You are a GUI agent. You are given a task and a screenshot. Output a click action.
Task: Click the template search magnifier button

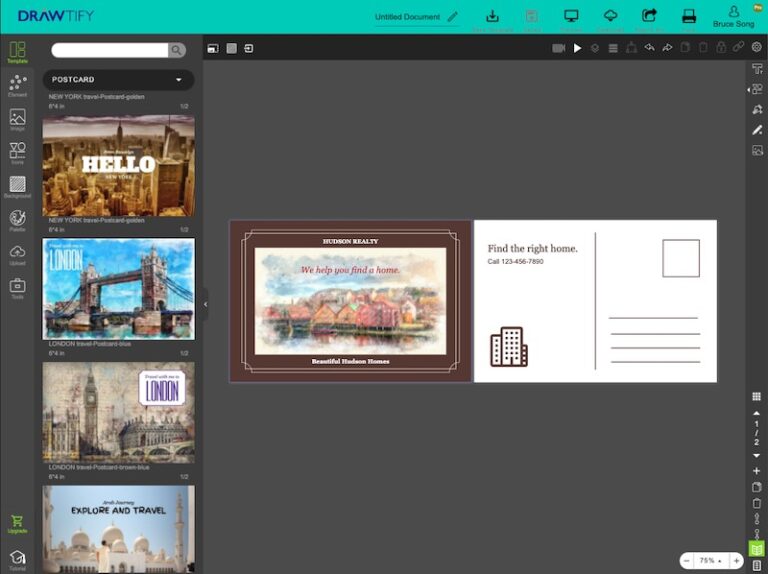[176, 50]
